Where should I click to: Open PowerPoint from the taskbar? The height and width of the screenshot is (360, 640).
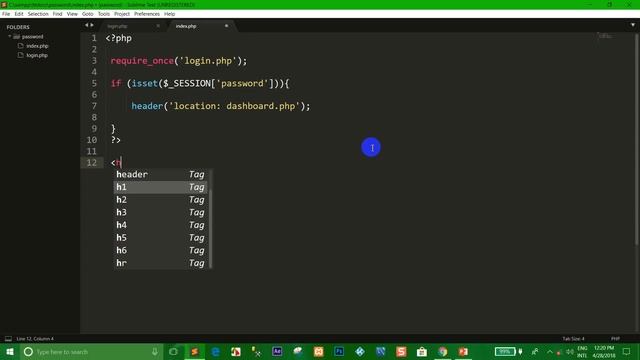pyautogui.click(x=463, y=352)
